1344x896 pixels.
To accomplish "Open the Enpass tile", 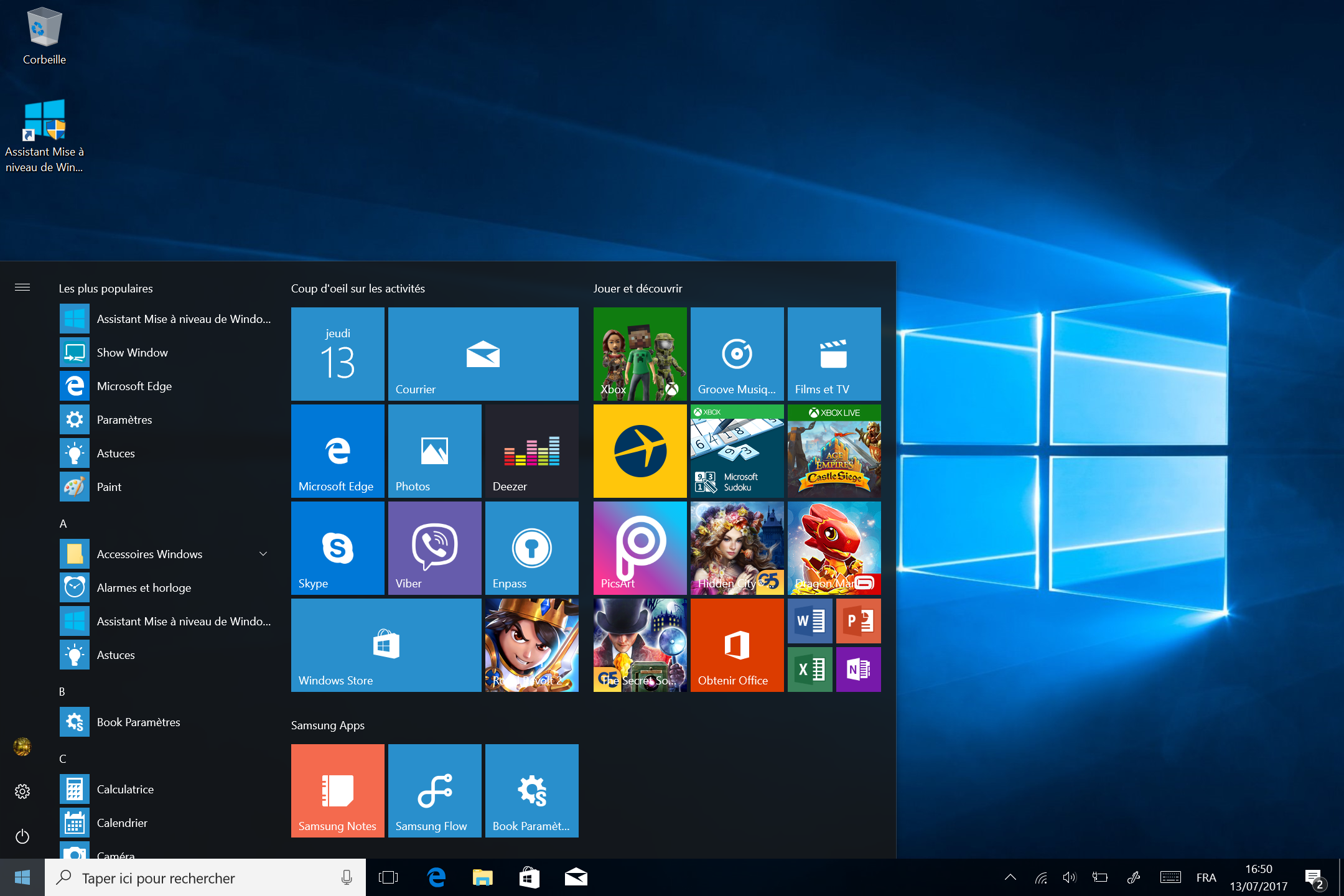I will pyautogui.click(x=531, y=548).
